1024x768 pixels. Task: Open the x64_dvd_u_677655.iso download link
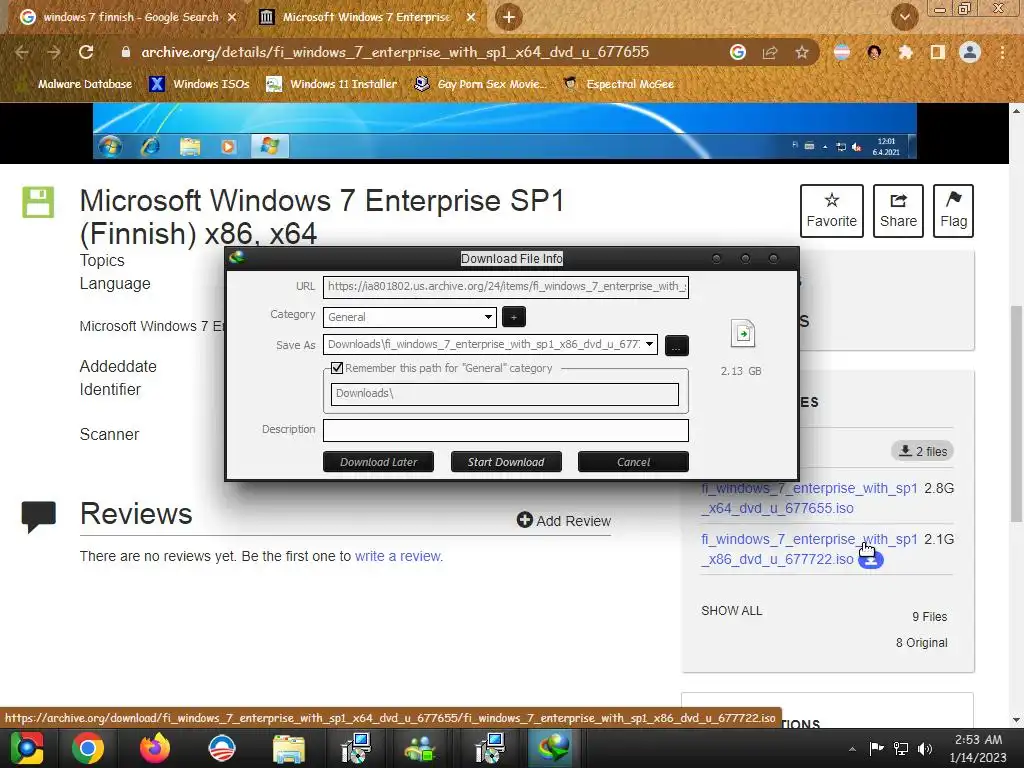[809, 498]
